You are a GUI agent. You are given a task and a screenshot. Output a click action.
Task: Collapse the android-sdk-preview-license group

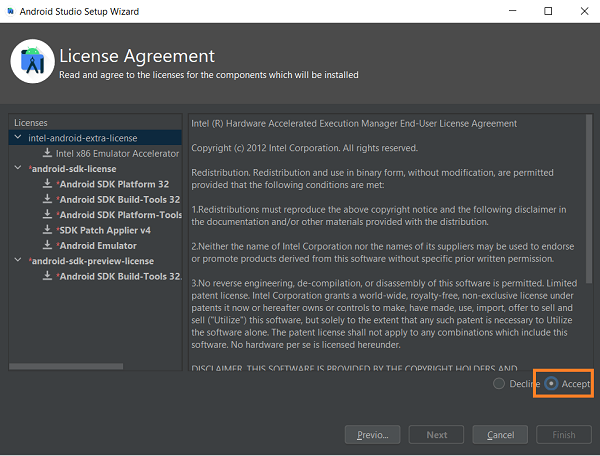[x=18, y=260]
